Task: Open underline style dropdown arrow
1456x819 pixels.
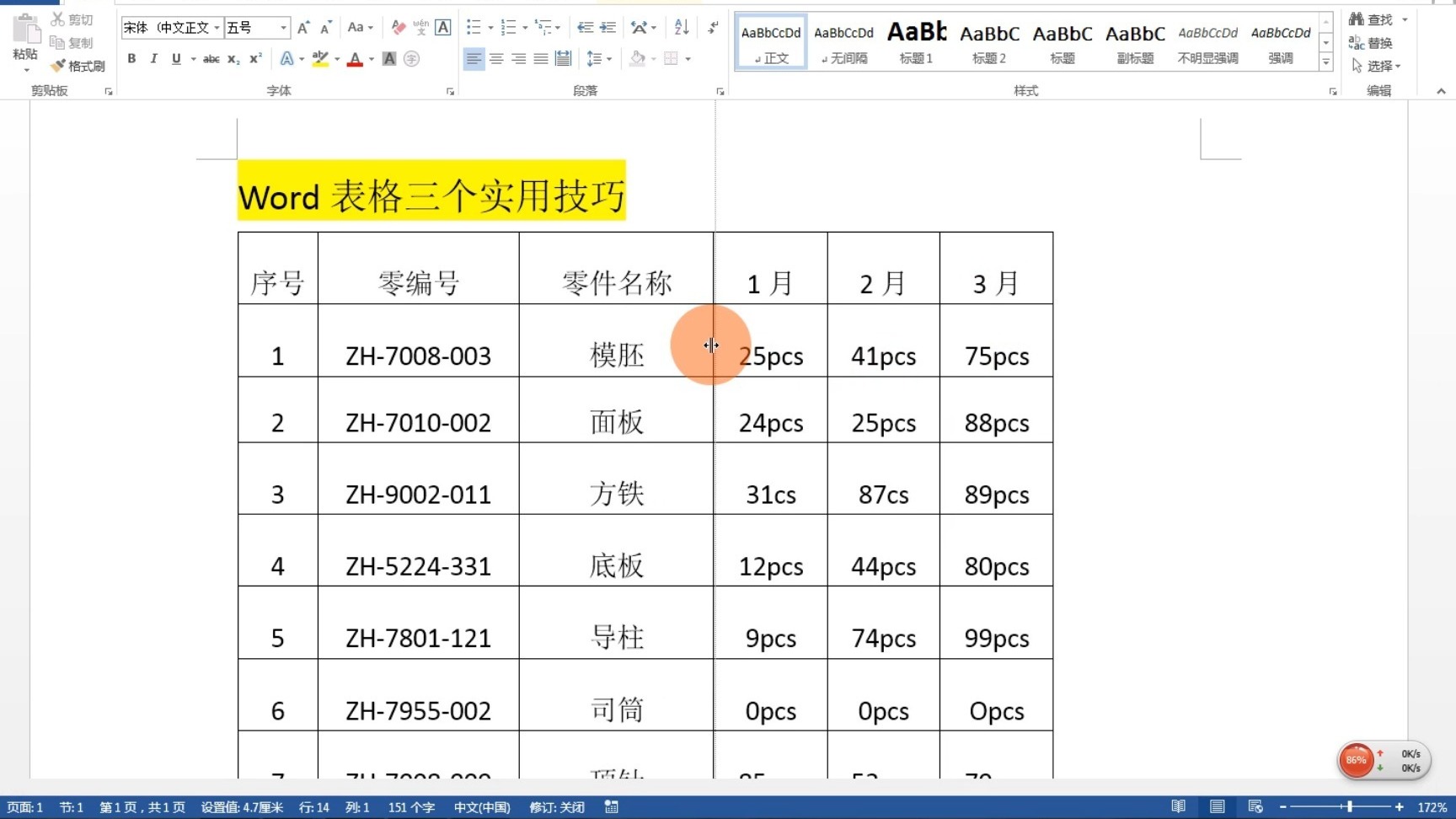Action: [x=193, y=59]
